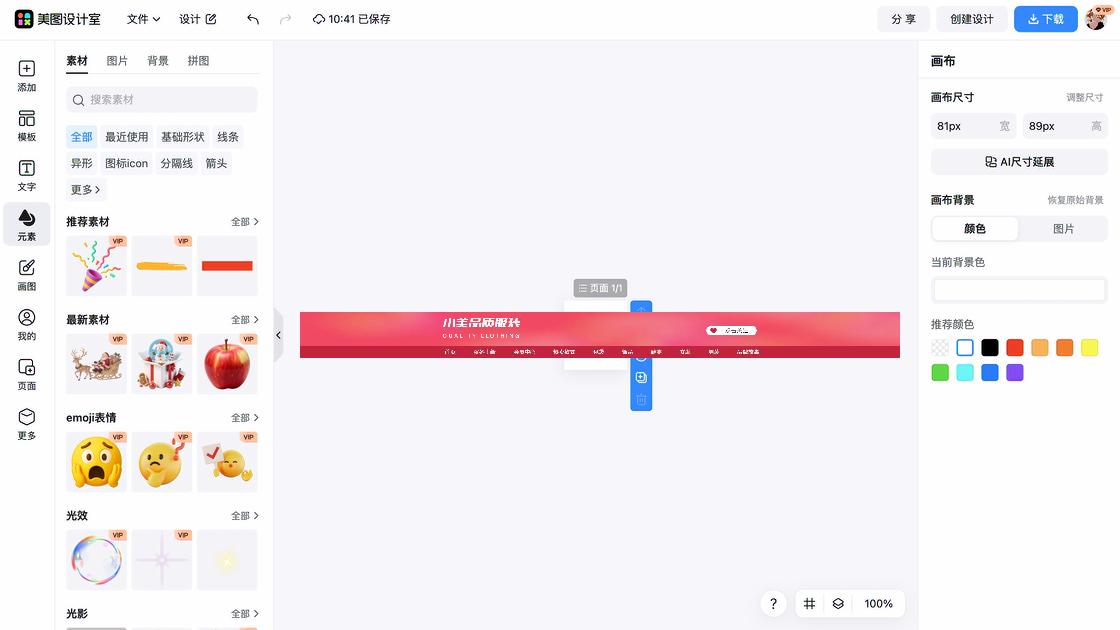This screenshot has height=630, width=1120.
Task: Switch to the 拼图 tab
Action: (x=198, y=61)
